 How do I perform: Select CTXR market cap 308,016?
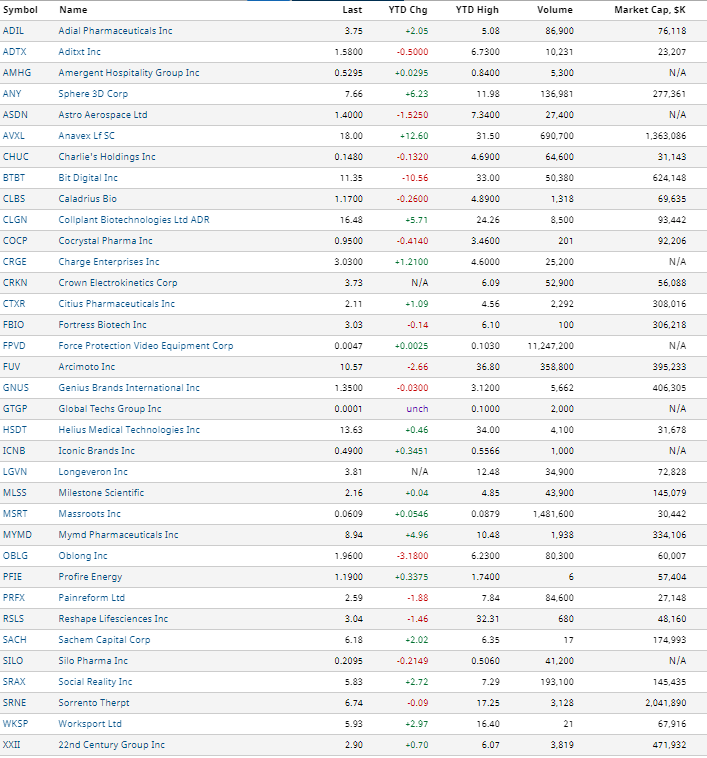click(x=669, y=304)
